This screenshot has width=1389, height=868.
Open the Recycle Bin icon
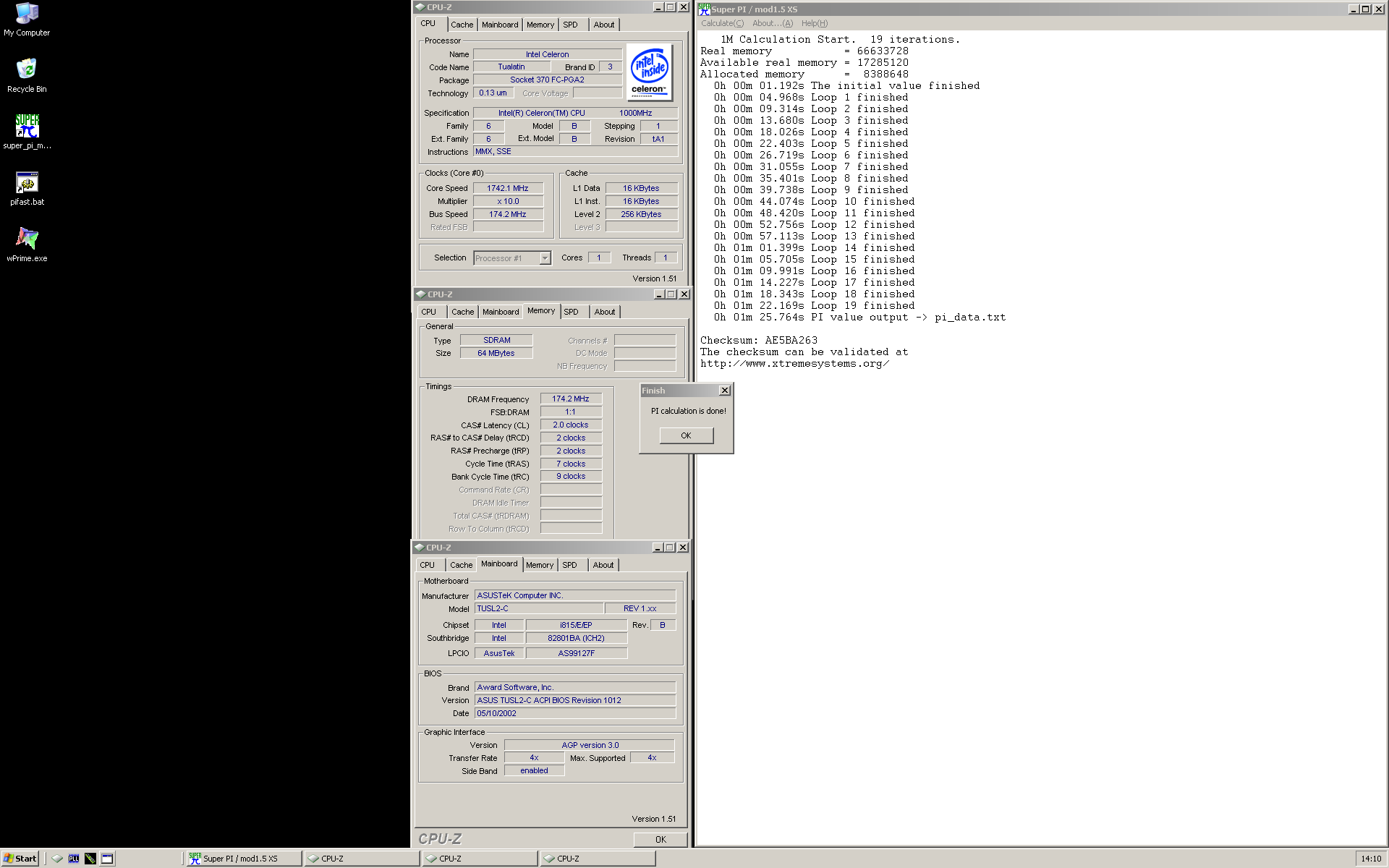point(27,75)
